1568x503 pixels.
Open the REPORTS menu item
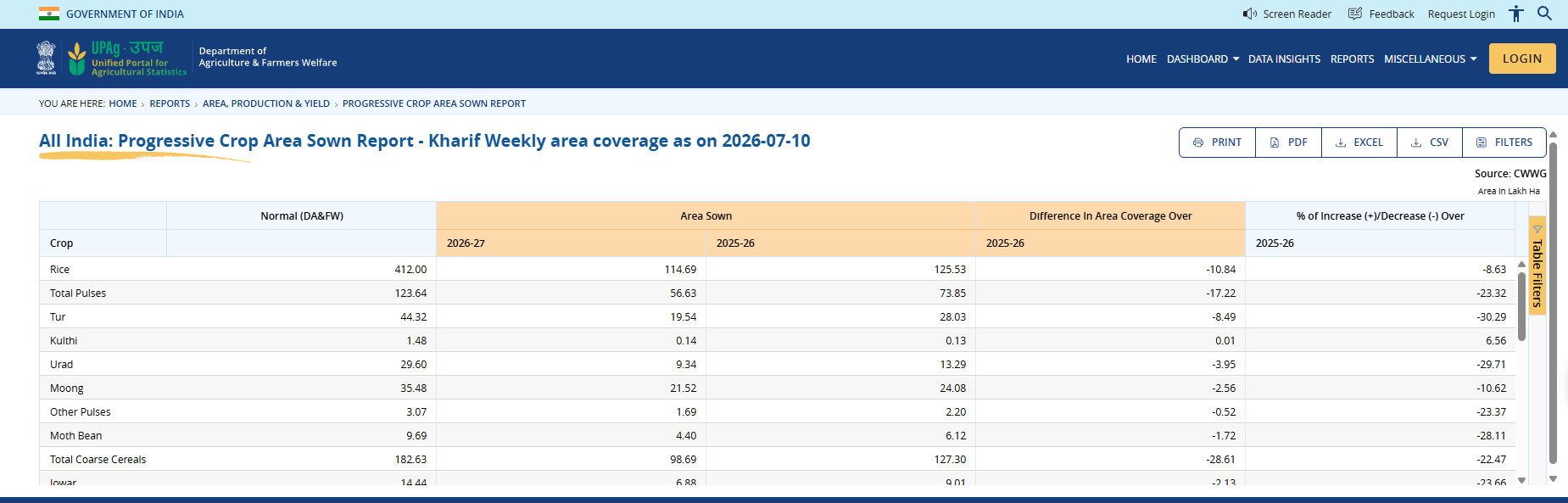point(1352,59)
